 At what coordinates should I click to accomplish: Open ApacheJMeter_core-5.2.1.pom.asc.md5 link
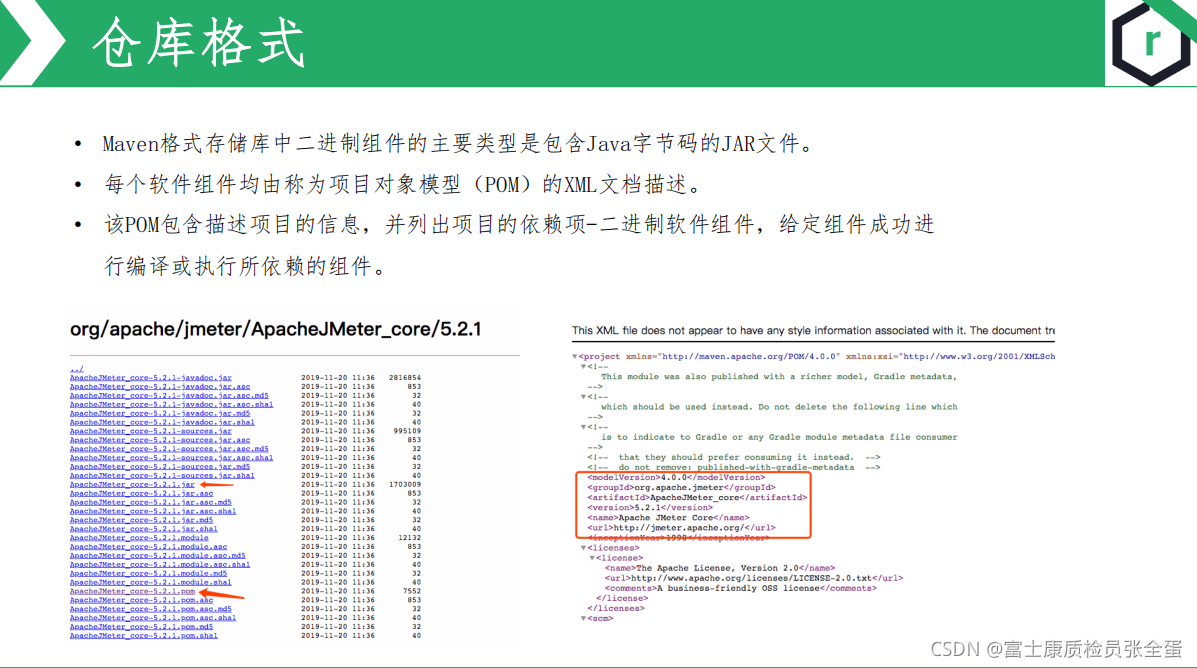[x=150, y=609]
